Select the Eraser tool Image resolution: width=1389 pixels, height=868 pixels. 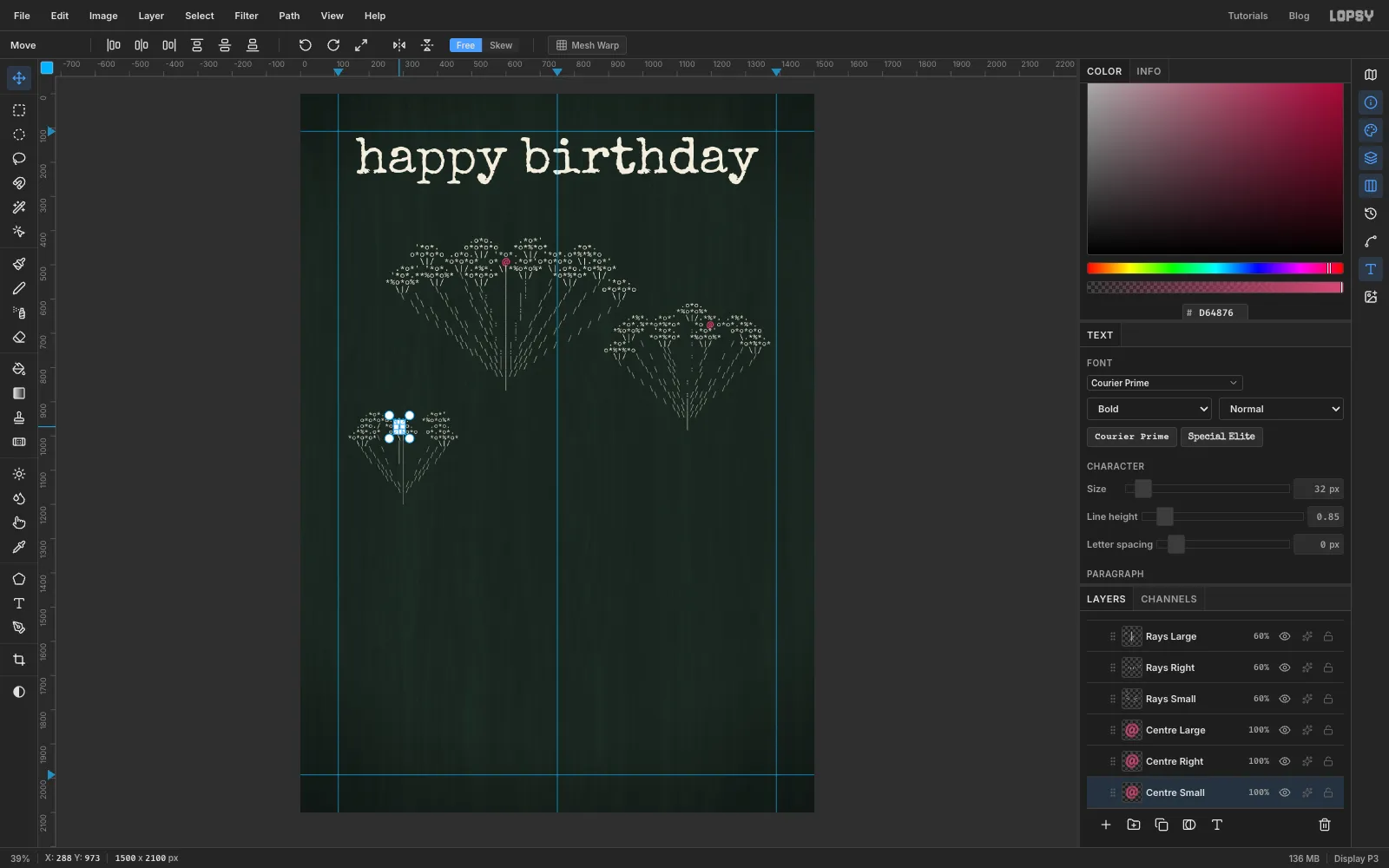[19, 338]
